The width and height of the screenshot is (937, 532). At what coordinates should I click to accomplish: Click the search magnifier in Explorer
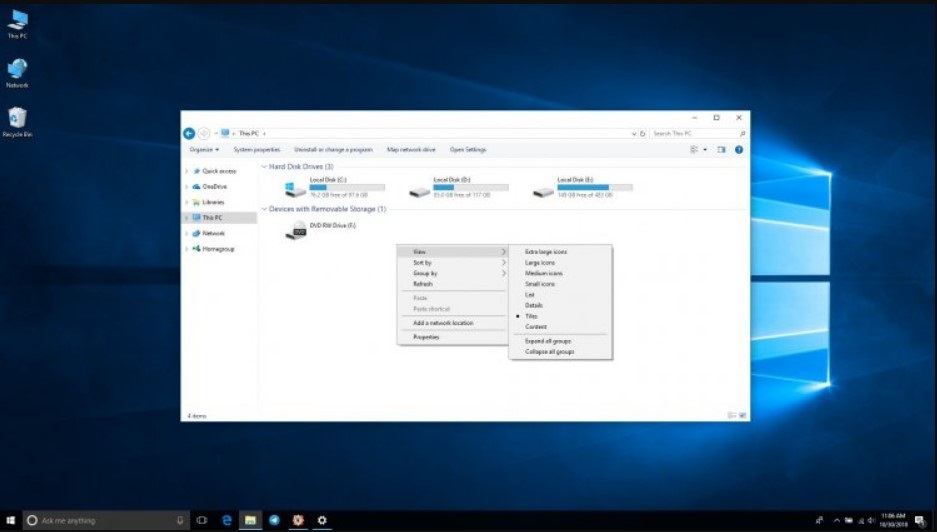pyautogui.click(x=742, y=133)
